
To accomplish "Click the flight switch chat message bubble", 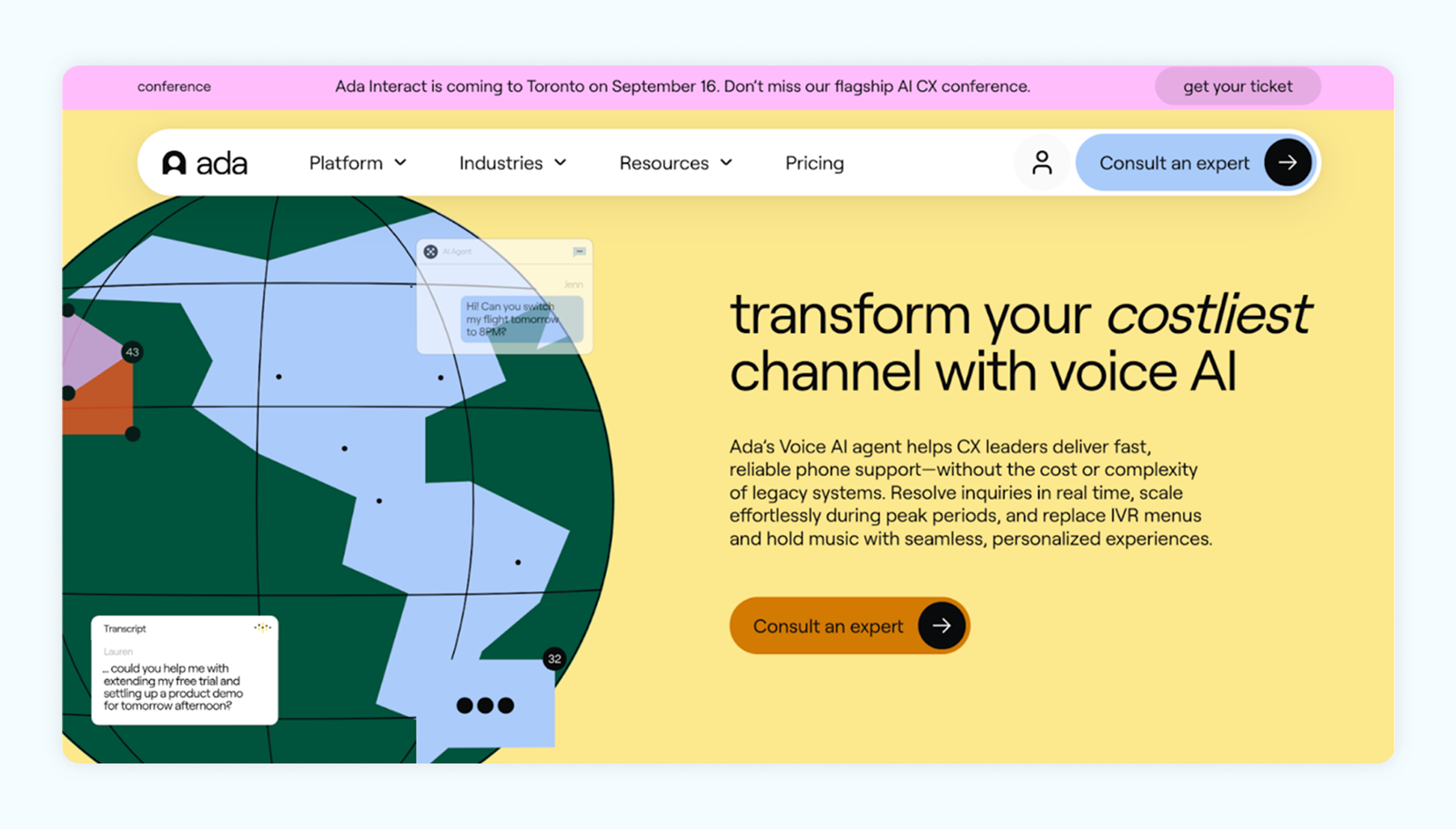I will (521, 319).
